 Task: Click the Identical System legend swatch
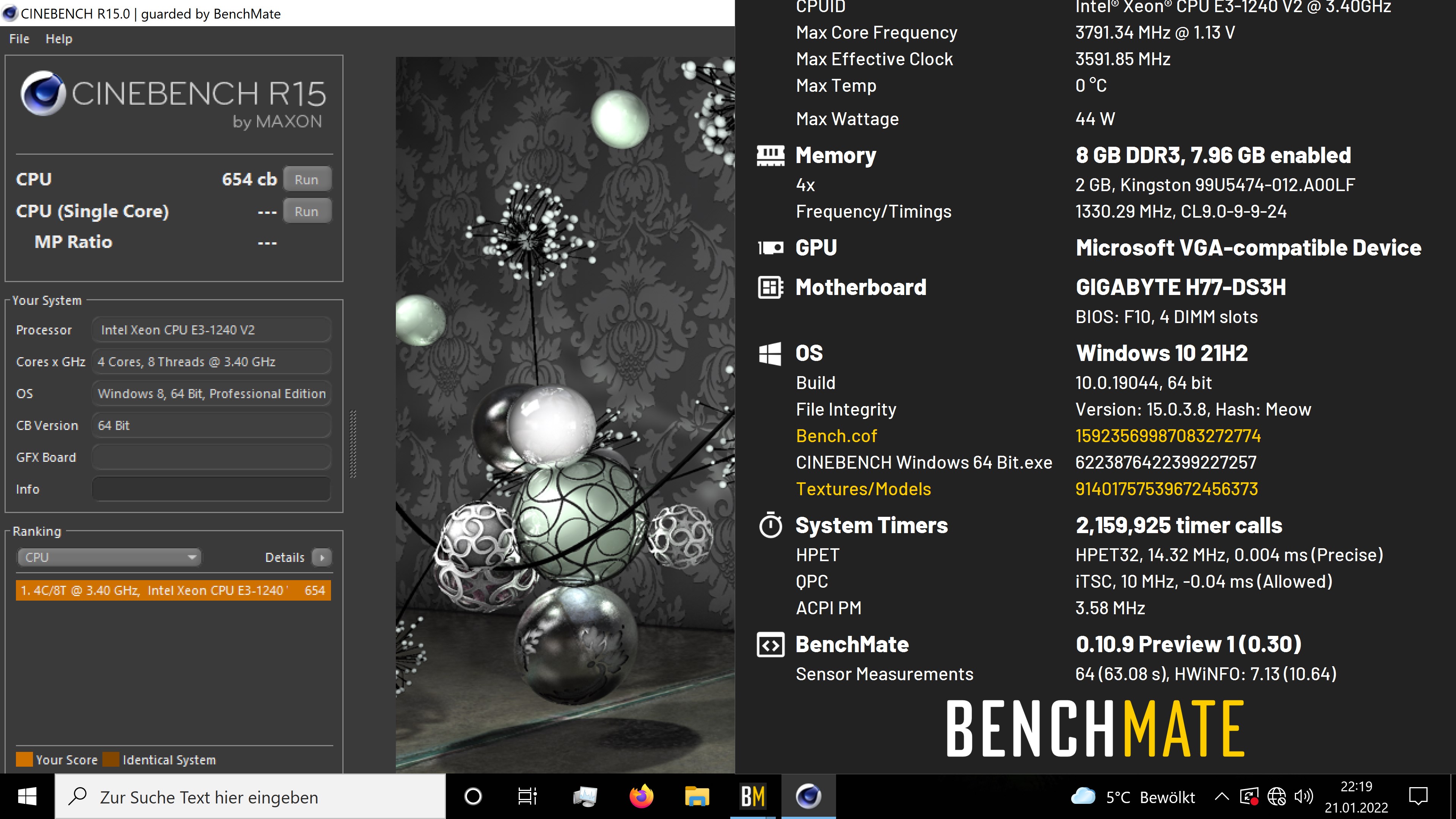tap(111, 759)
